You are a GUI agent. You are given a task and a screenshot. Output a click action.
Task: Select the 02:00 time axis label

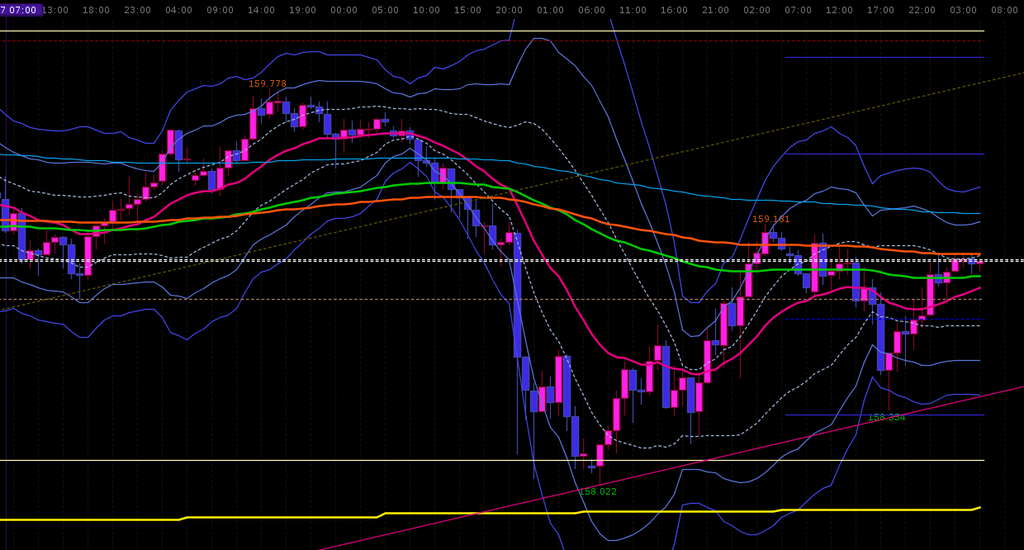(x=757, y=10)
